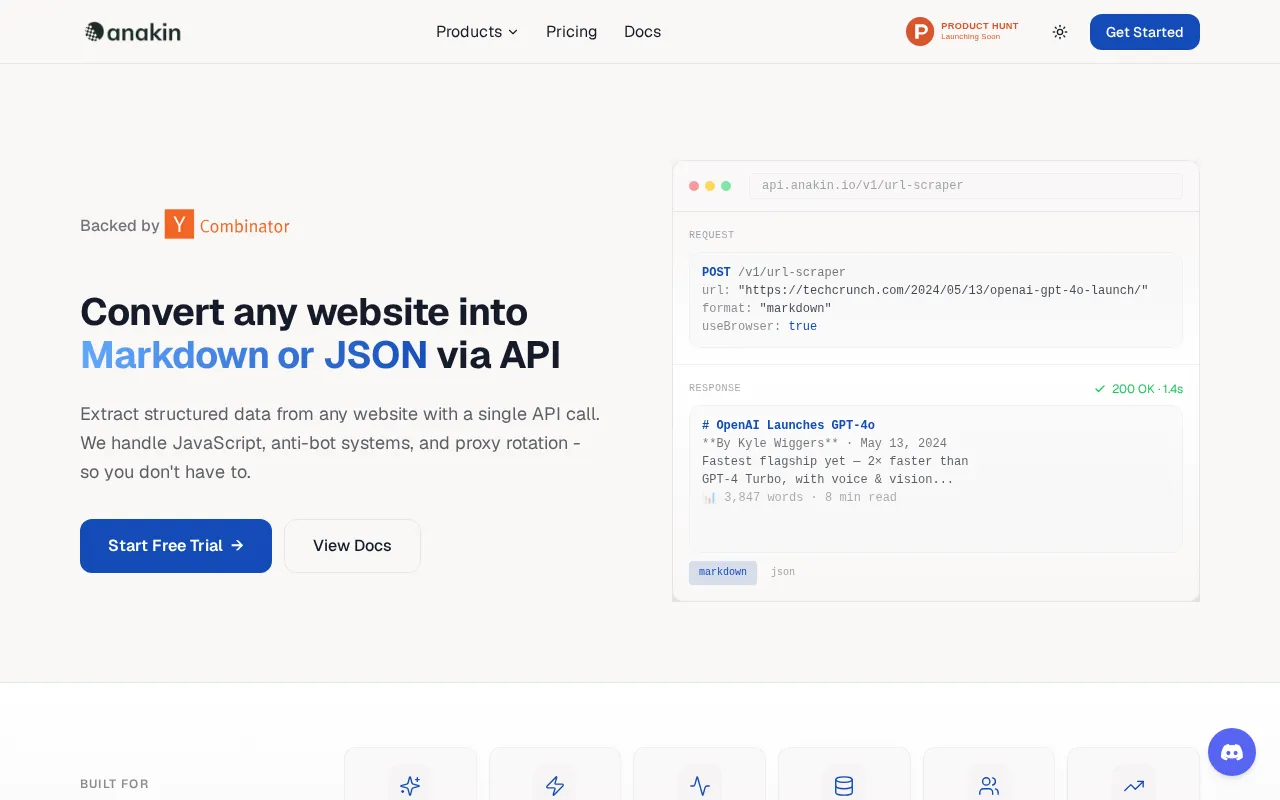The height and width of the screenshot is (800, 1280).
Task: Click the 'BUILT FOR' label
Action: 114,784
